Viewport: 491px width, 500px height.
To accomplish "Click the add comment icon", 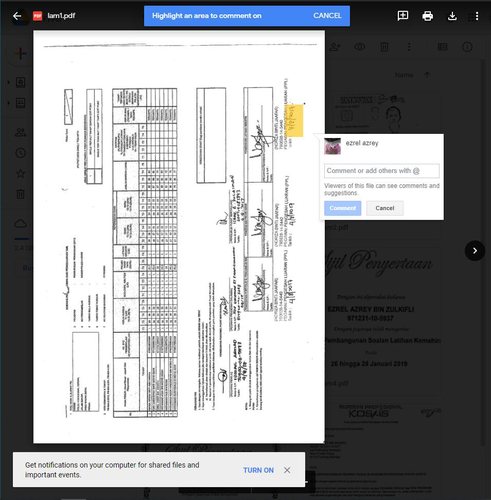I will coord(403,16).
